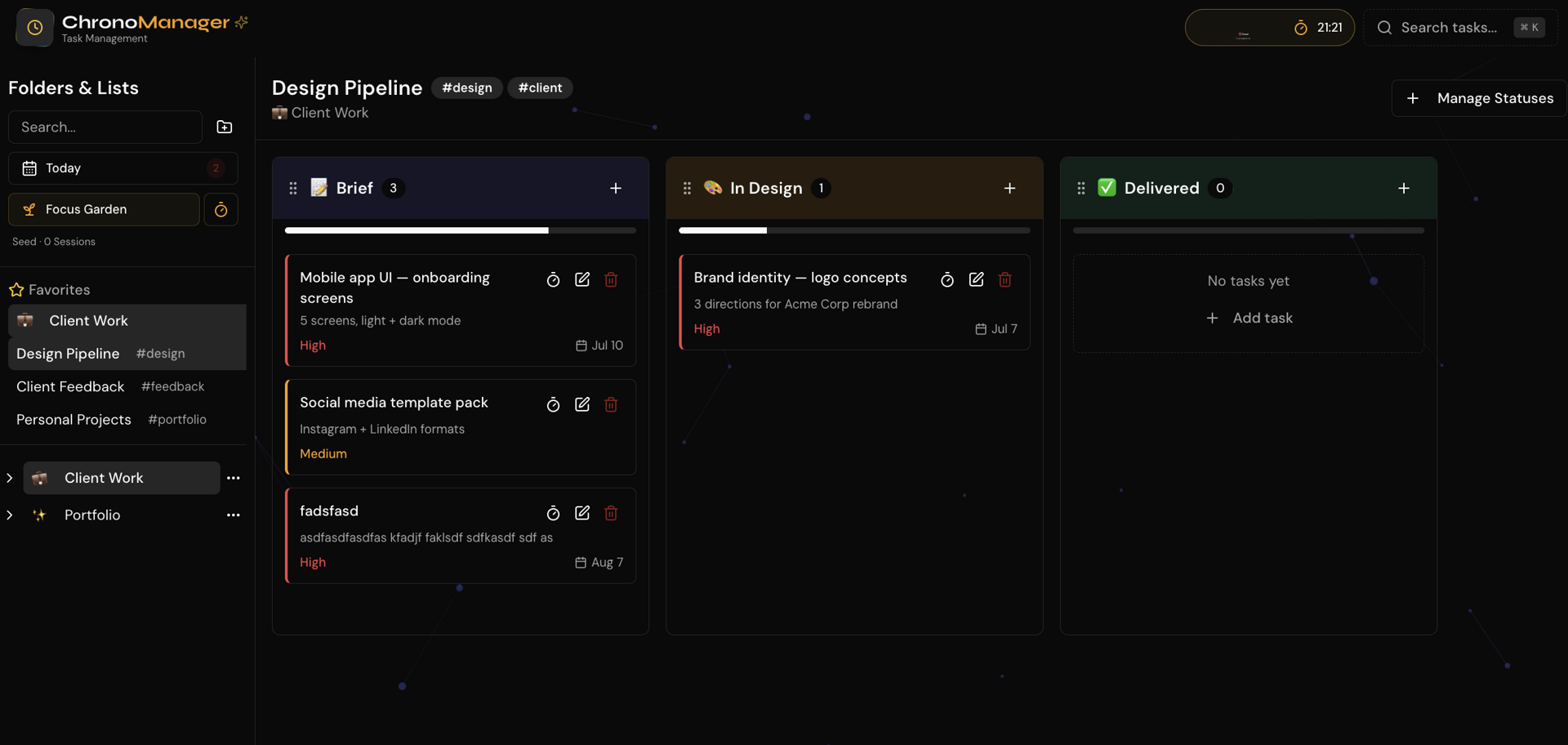Select Client Work in Favorites
Screen dimensions: 1568x745
click(x=127, y=321)
